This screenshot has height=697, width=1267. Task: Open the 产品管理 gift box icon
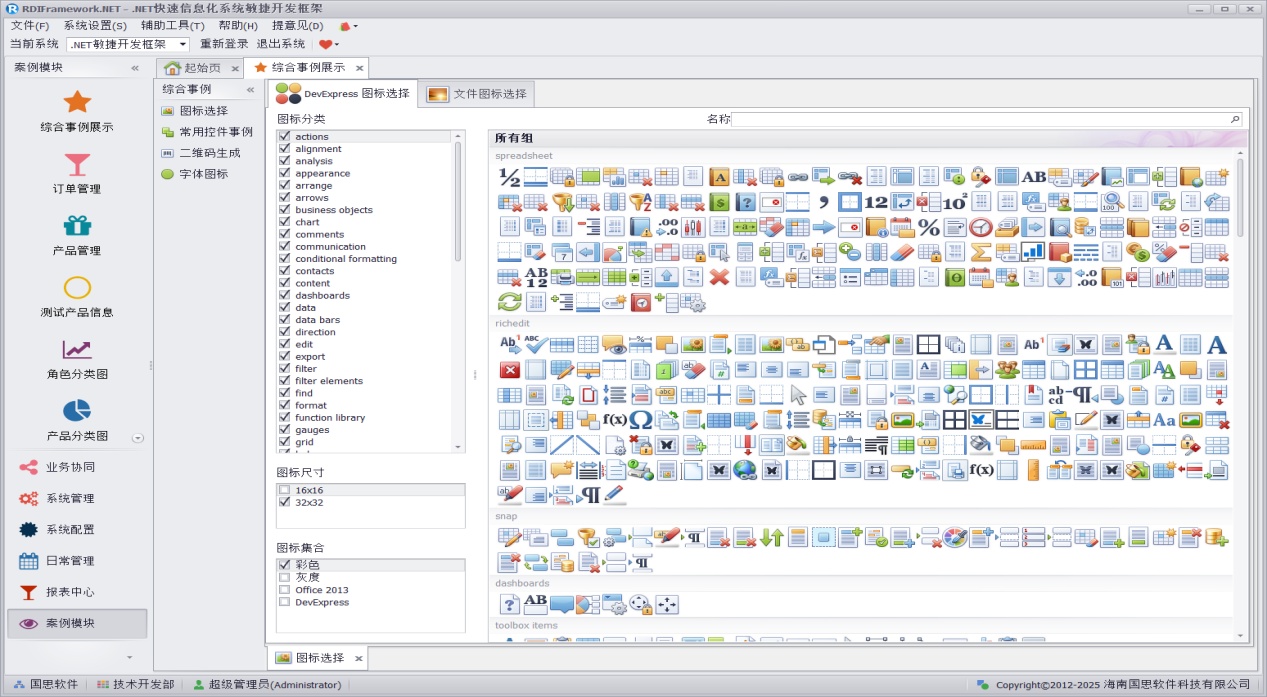[77, 225]
